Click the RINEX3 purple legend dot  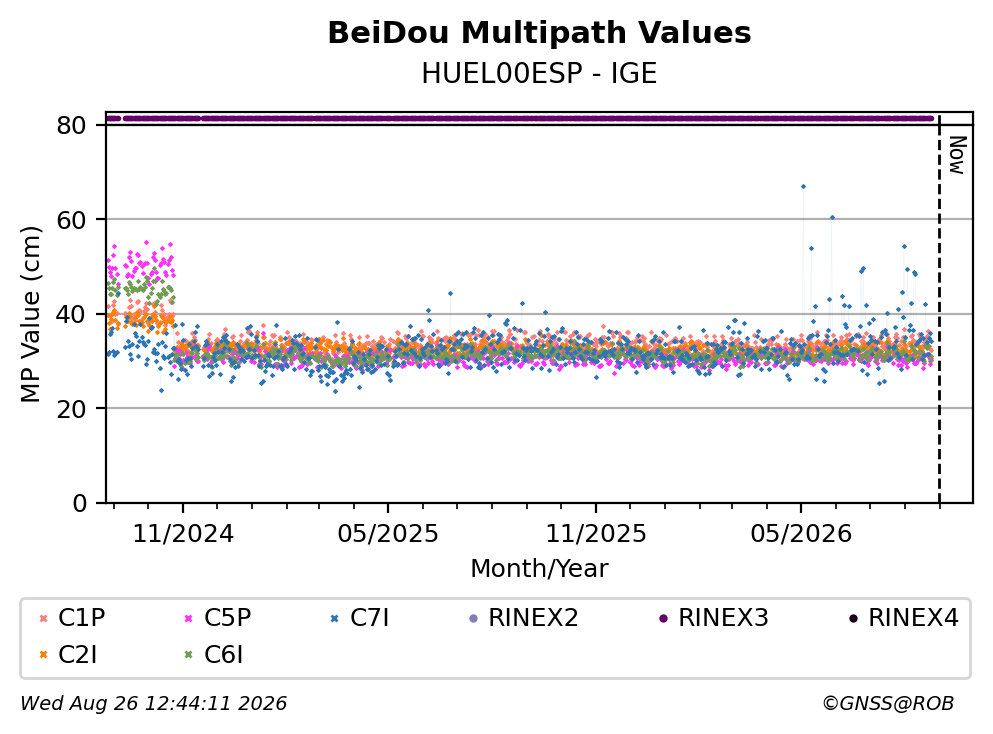(663, 618)
